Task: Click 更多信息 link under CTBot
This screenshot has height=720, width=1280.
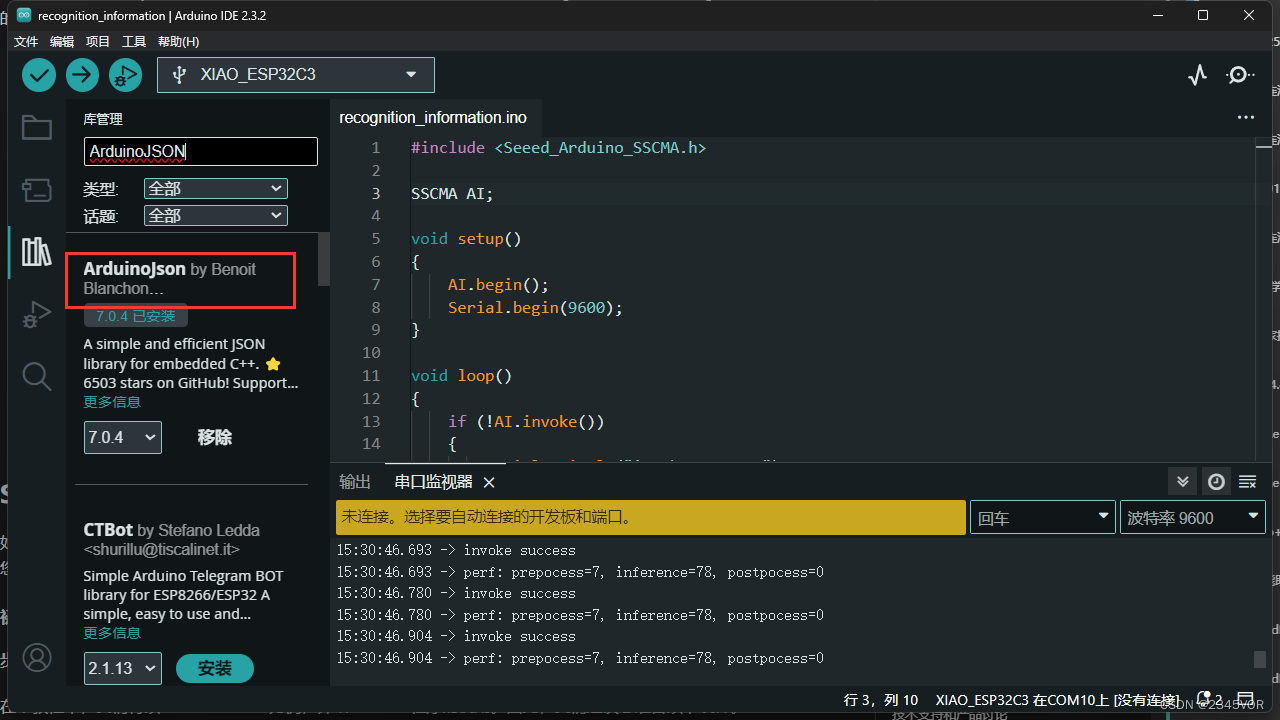Action: 112,633
